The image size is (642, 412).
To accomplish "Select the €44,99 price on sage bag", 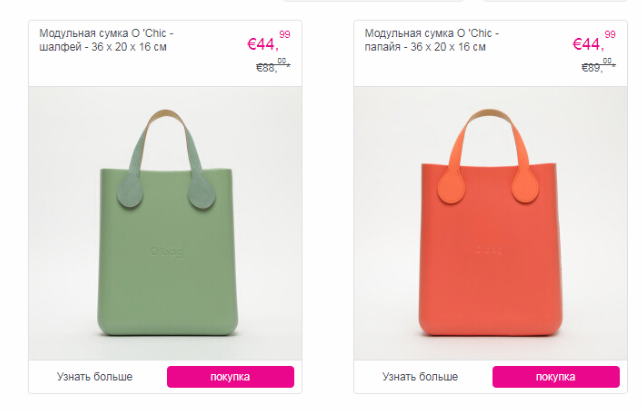I will click(269, 41).
